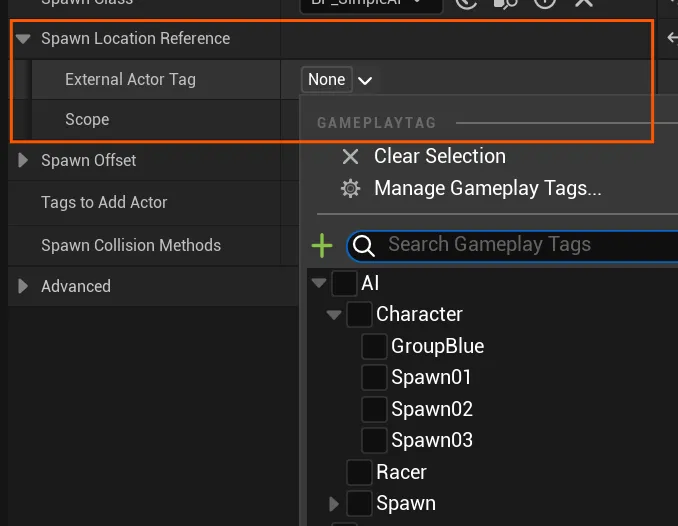
Task: Enable the Spawn01 tag checkbox
Action: (x=374, y=377)
